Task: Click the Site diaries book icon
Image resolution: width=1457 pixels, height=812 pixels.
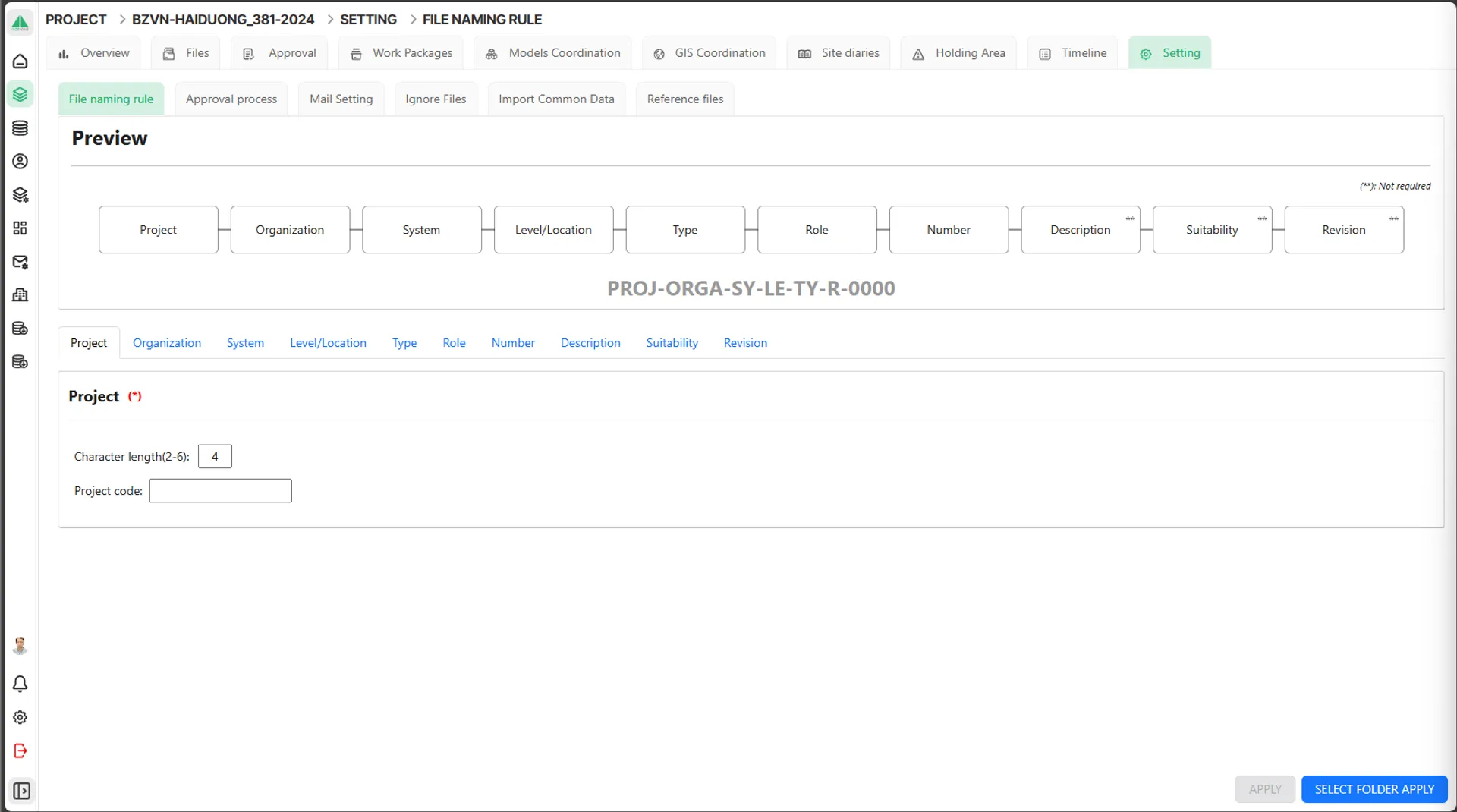Action: point(804,54)
